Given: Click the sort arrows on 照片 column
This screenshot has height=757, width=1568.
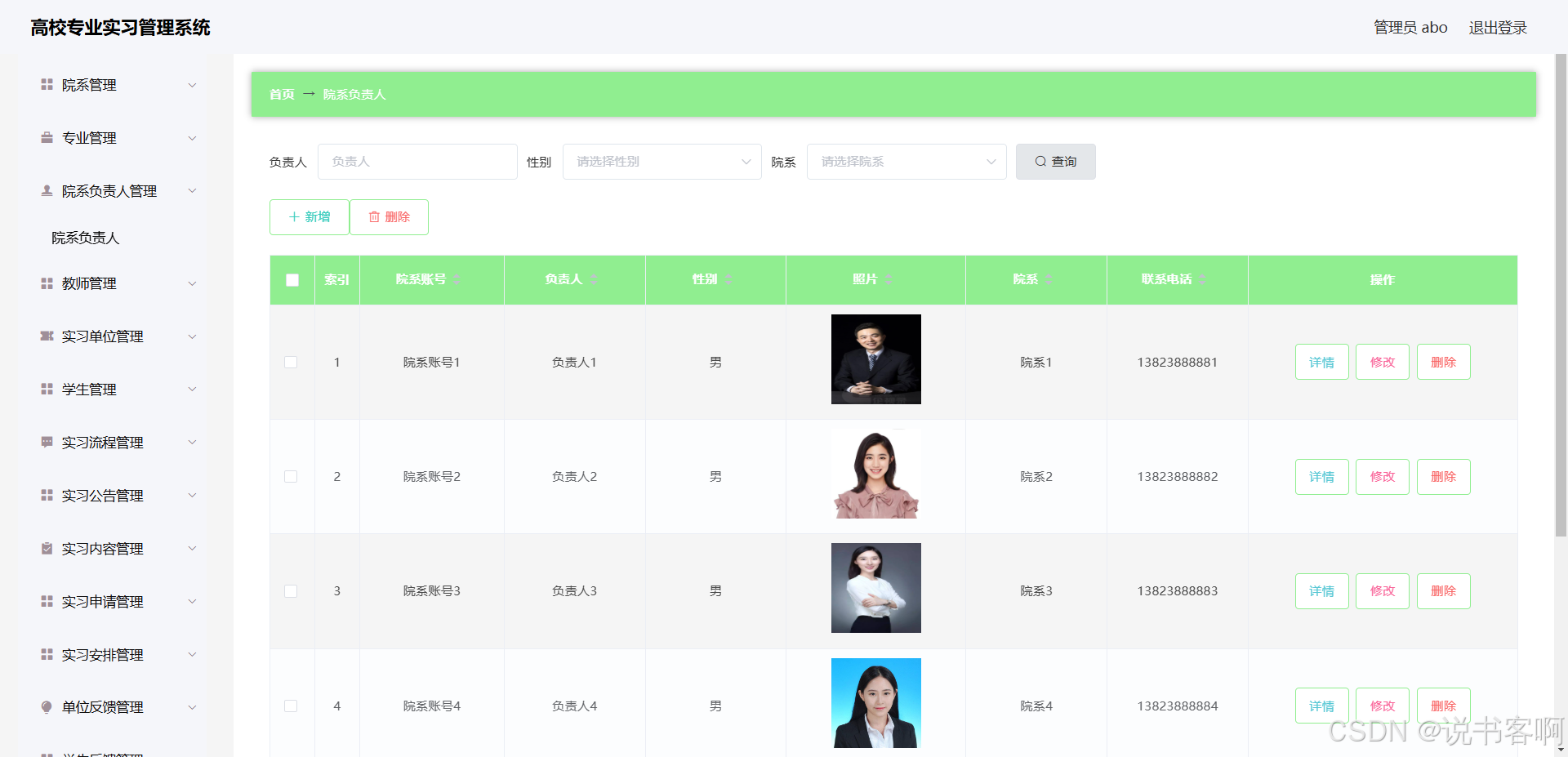Looking at the screenshot, I should (888, 279).
